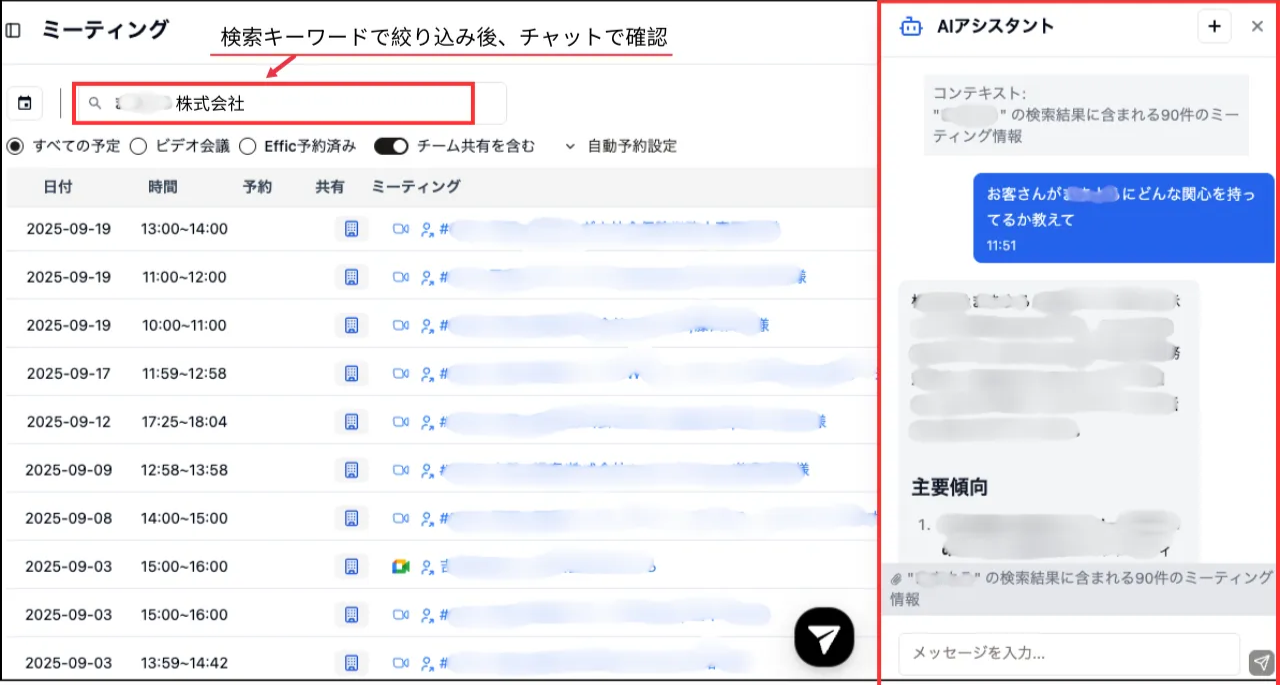Click the video camera icon in 13:00~14:00 row
The height and width of the screenshot is (685, 1280).
(401, 229)
